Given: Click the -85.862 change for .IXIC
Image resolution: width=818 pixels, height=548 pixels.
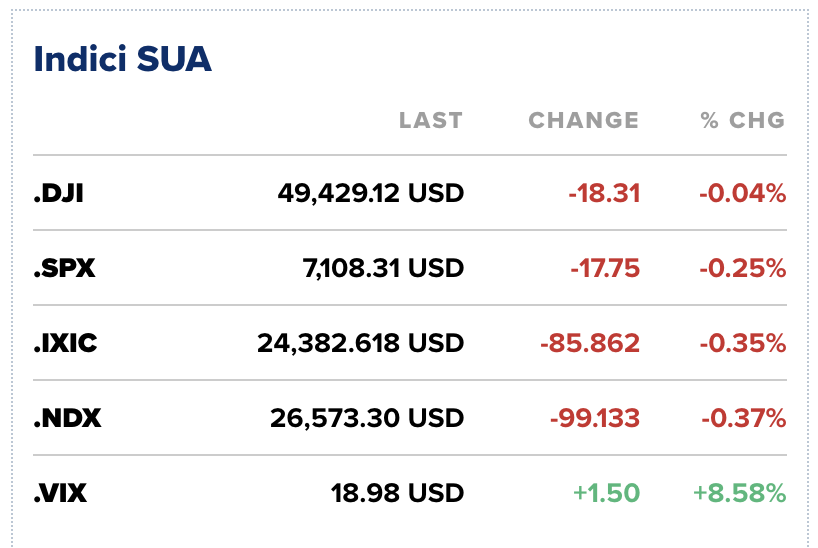Looking at the screenshot, I should click(x=590, y=343).
